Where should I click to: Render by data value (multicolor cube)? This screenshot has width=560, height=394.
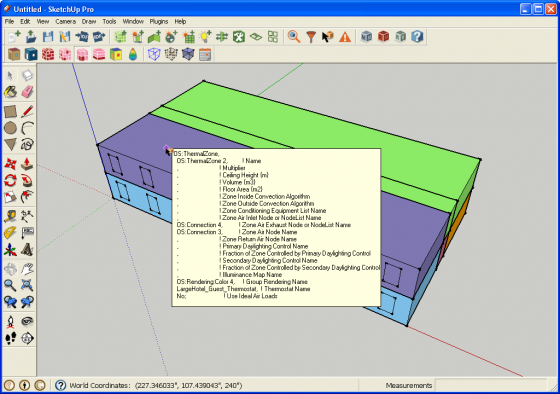click(x=116, y=54)
